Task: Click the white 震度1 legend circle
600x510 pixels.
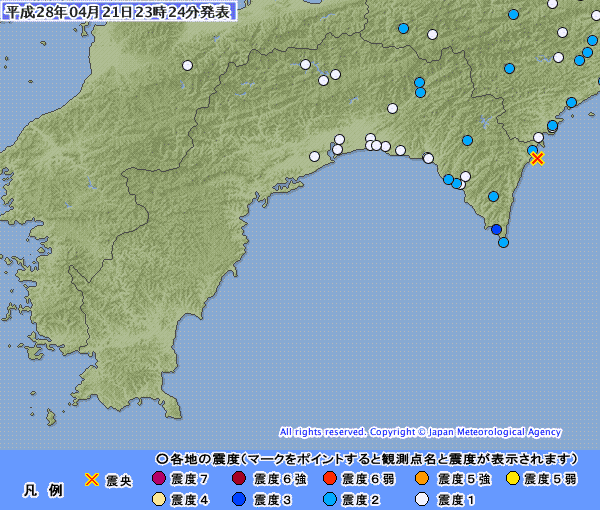Action: tap(421, 499)
